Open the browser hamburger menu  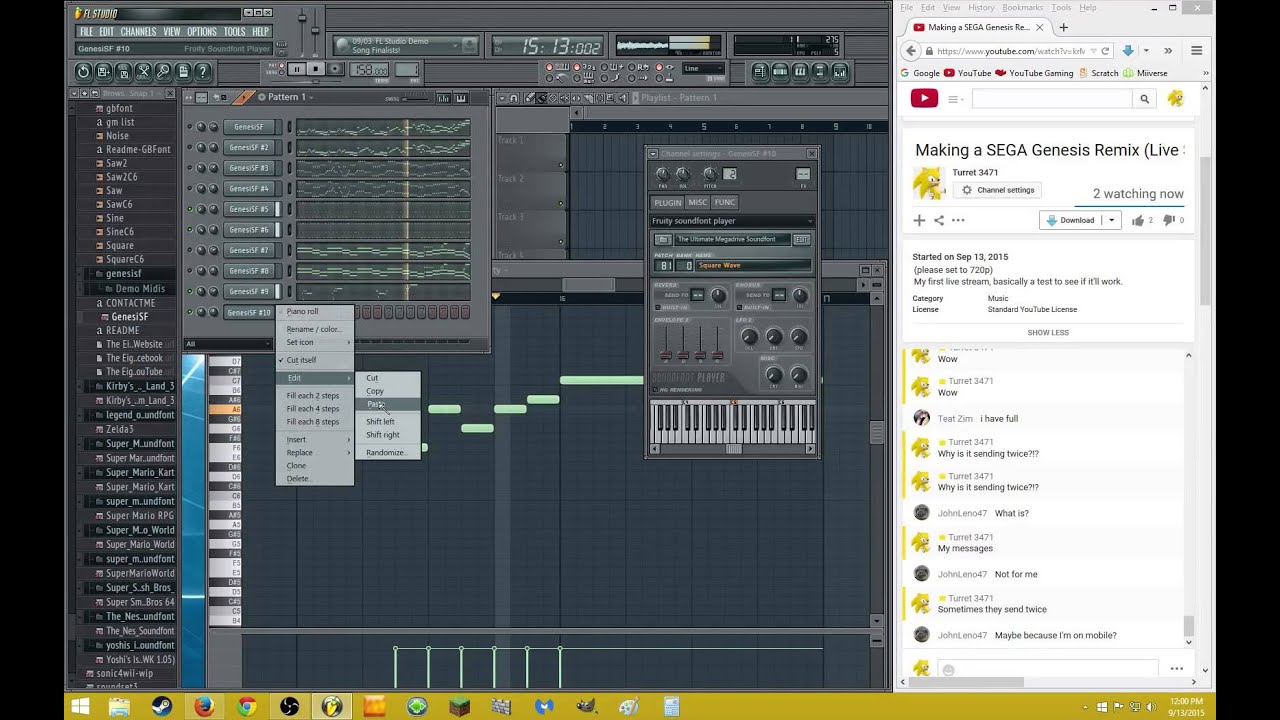(1196, 51)
